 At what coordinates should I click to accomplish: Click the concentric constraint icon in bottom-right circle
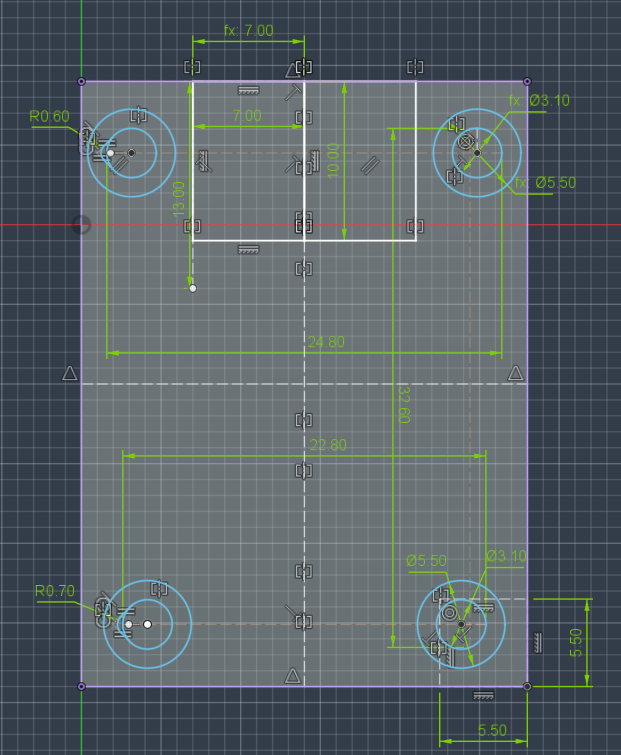click(450, 613)
